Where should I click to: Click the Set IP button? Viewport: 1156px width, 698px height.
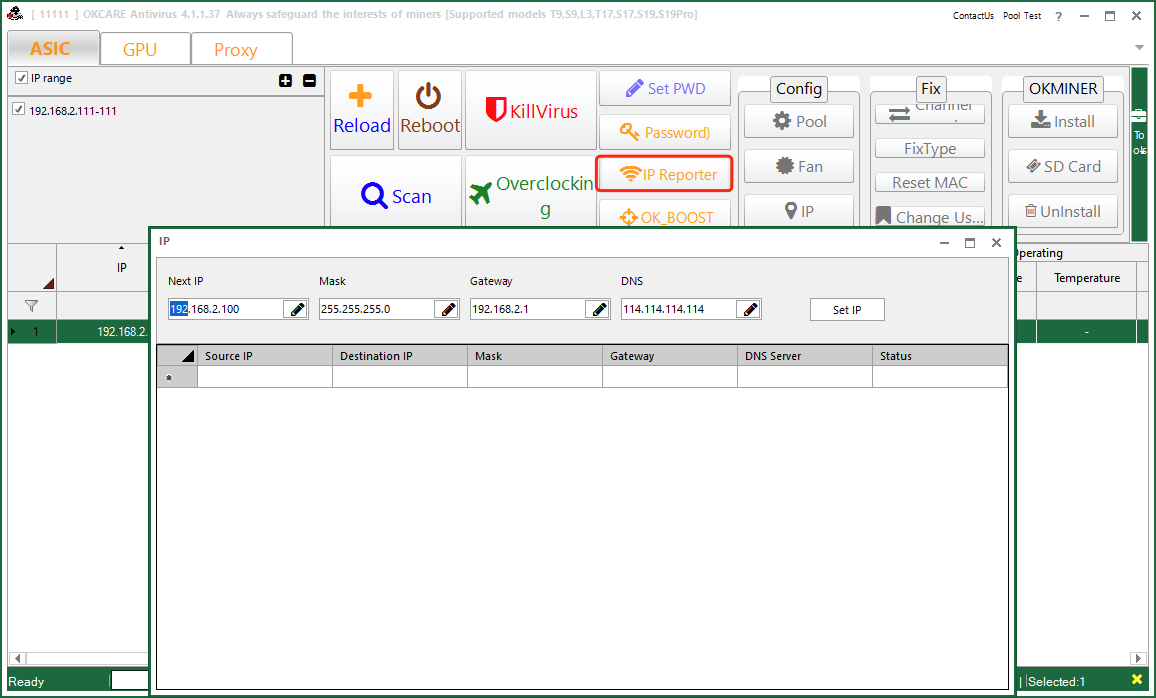click(847, 310)
